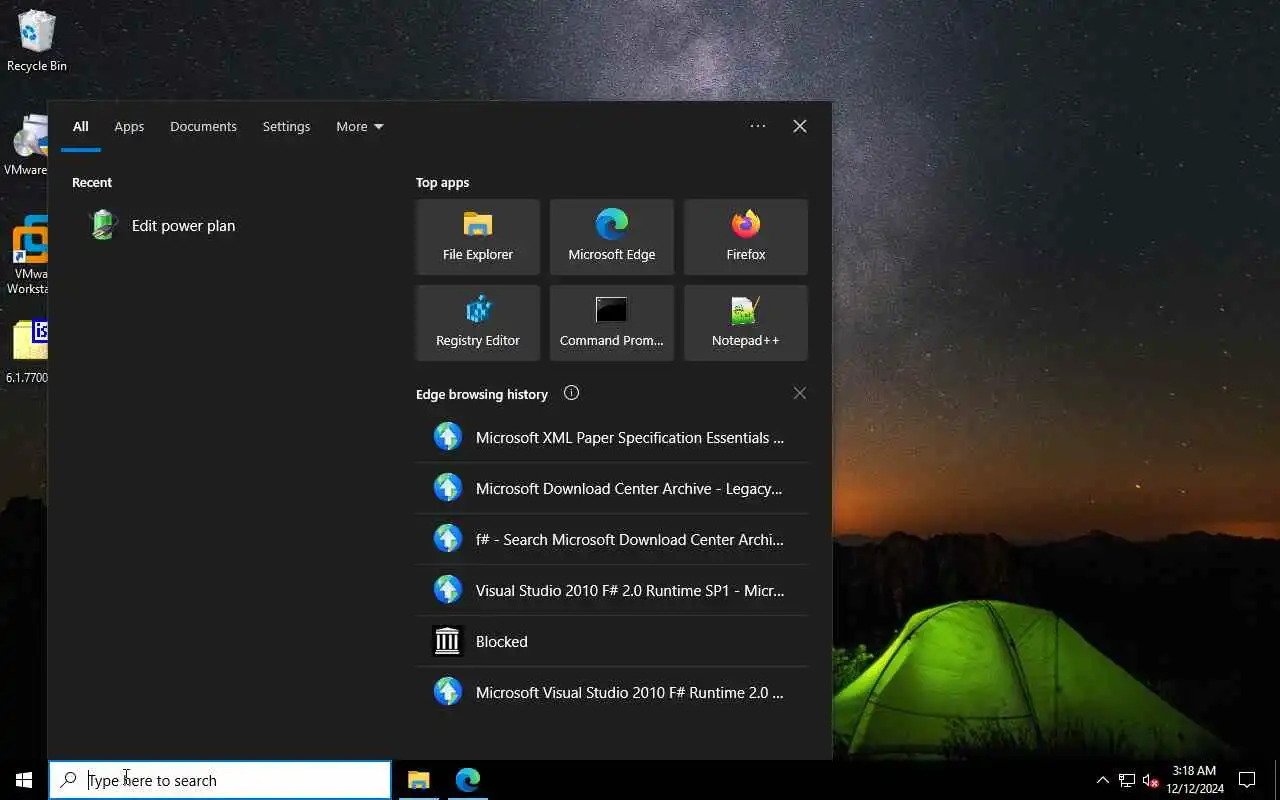Open the Blocked history entry
The image size is (1280, 800).
(x=612, y=641)
